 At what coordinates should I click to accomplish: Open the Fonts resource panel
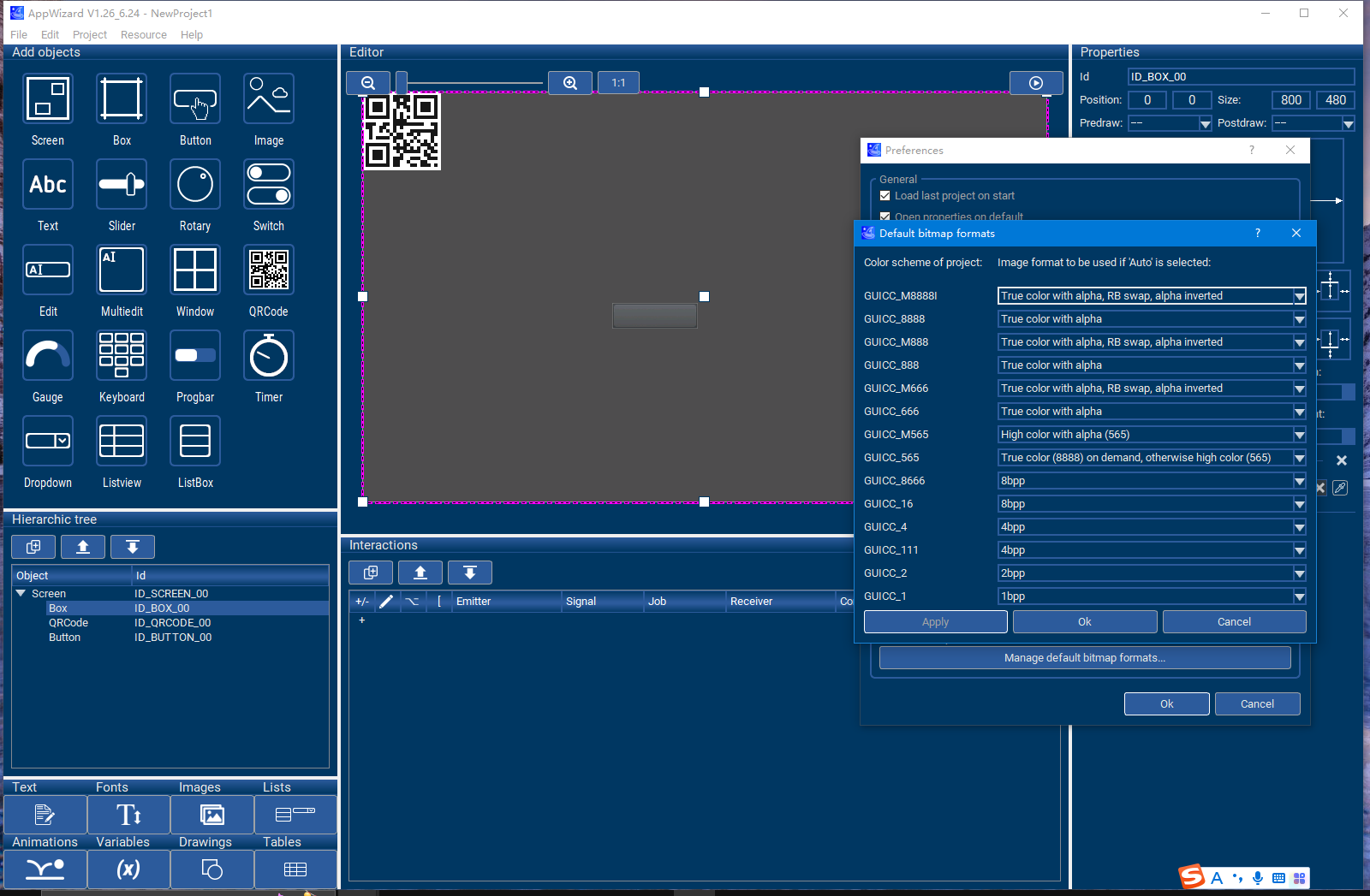pos(128,815)
